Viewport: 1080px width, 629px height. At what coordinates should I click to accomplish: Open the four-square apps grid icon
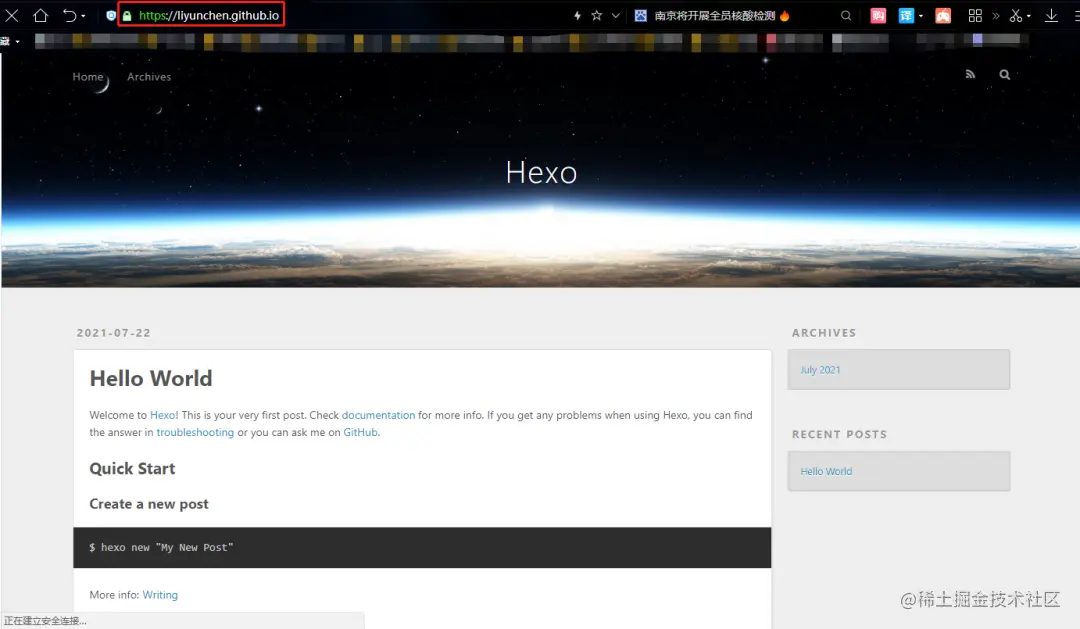click(975, 15)
